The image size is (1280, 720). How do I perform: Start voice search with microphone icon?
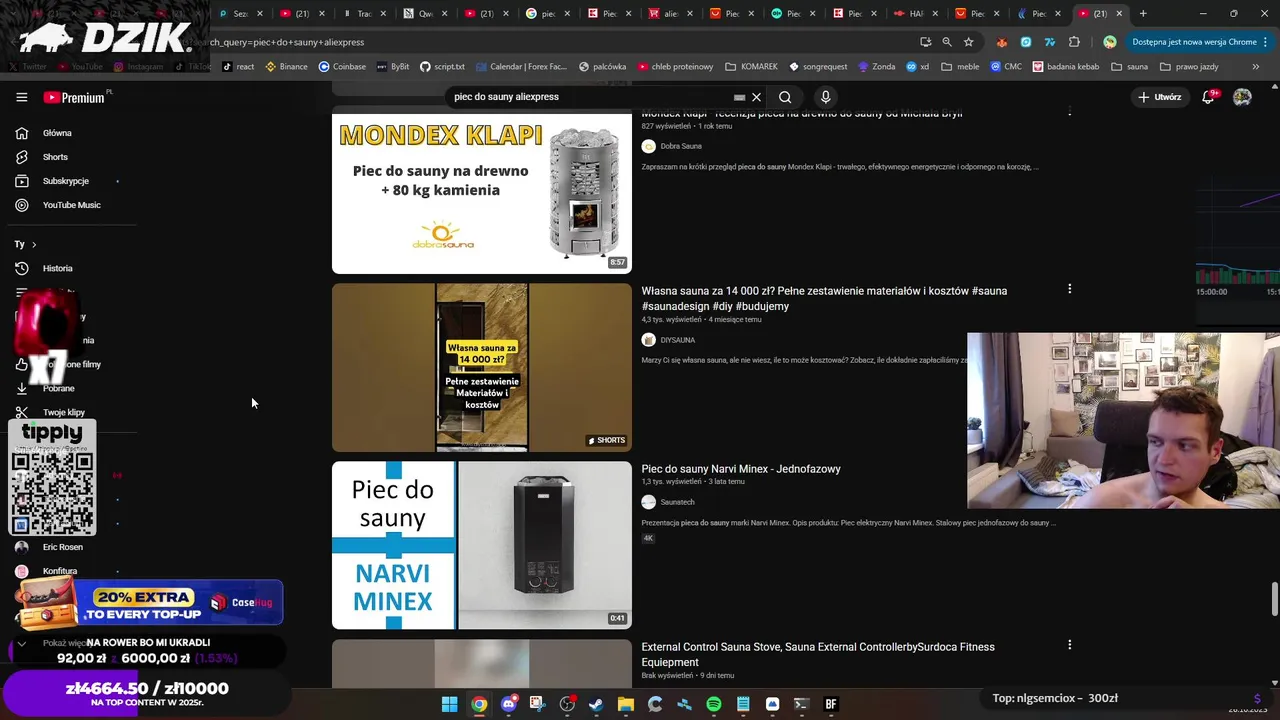click(825, 97)
